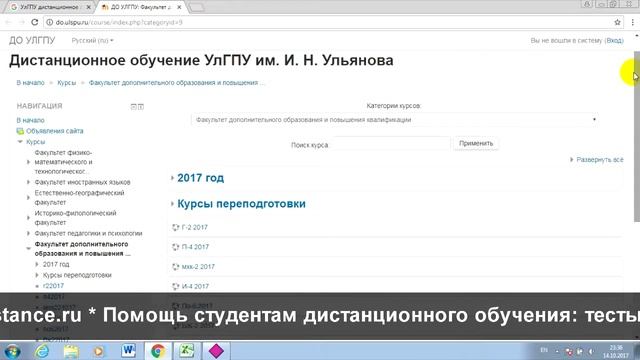Click the course icon next to П-4 2017
640x360 pixels.
click(x=176, y=247)
